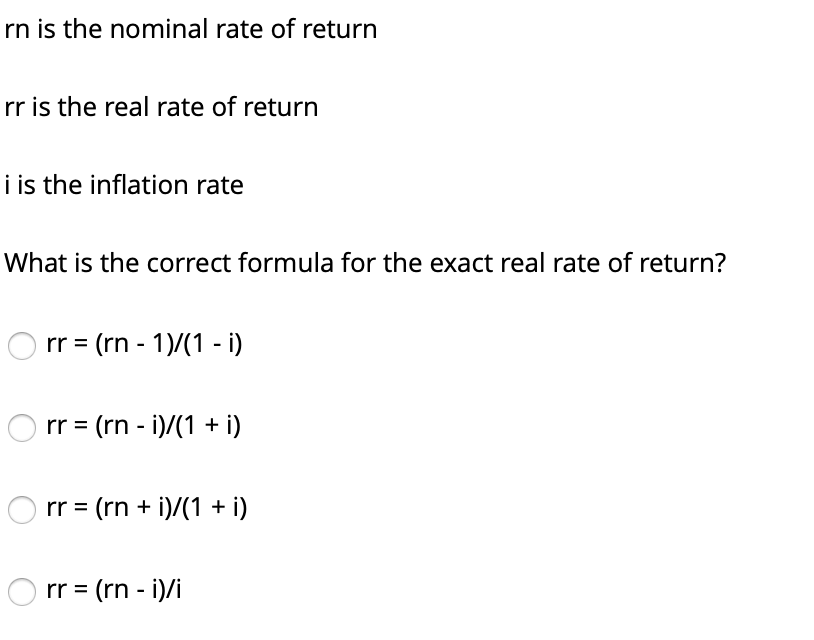Screen dimensions: 814x640
Task: Click the line defining nominal rate of return
Action: [190, 29]
